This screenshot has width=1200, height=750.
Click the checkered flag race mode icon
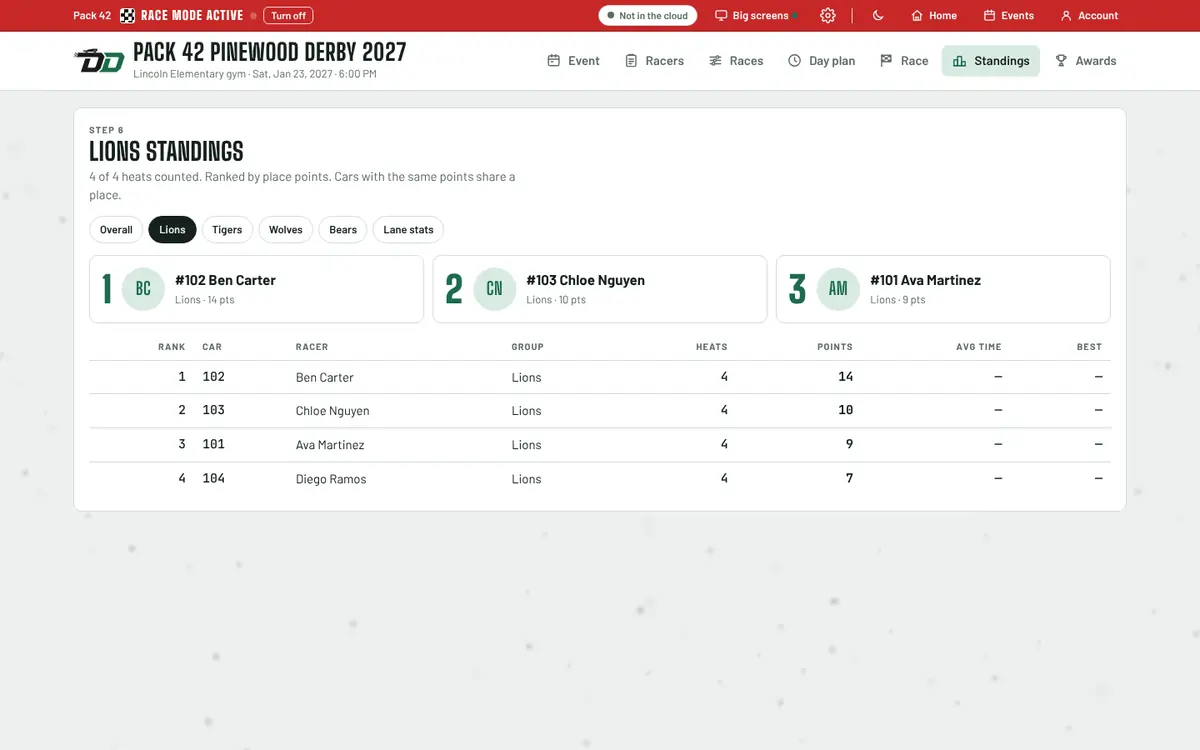pos(128,15)
